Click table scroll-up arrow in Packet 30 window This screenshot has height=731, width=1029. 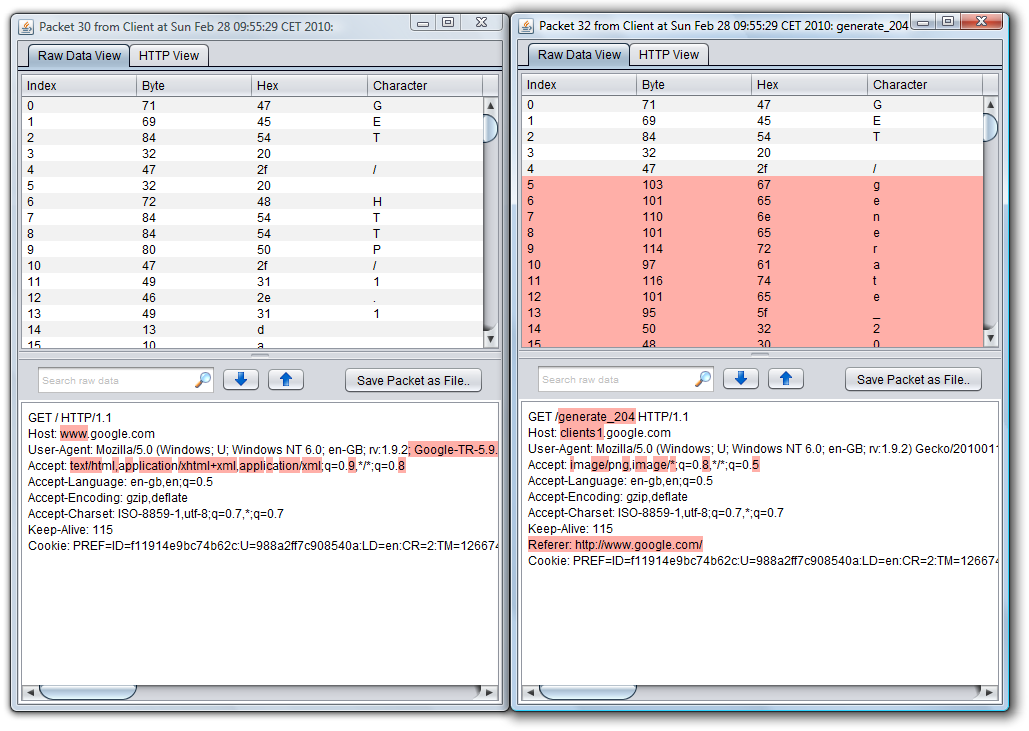point(490,105)
